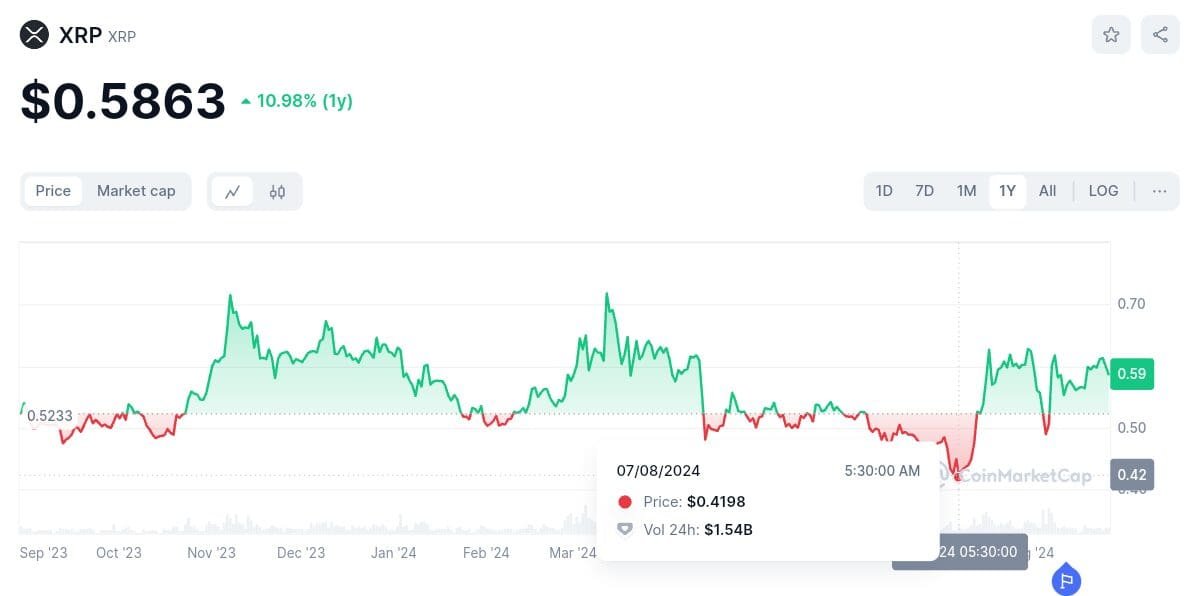1193x596 pixels.
Task: Enable logarithmic scale with LOG button
Action: click(1103, 190)
